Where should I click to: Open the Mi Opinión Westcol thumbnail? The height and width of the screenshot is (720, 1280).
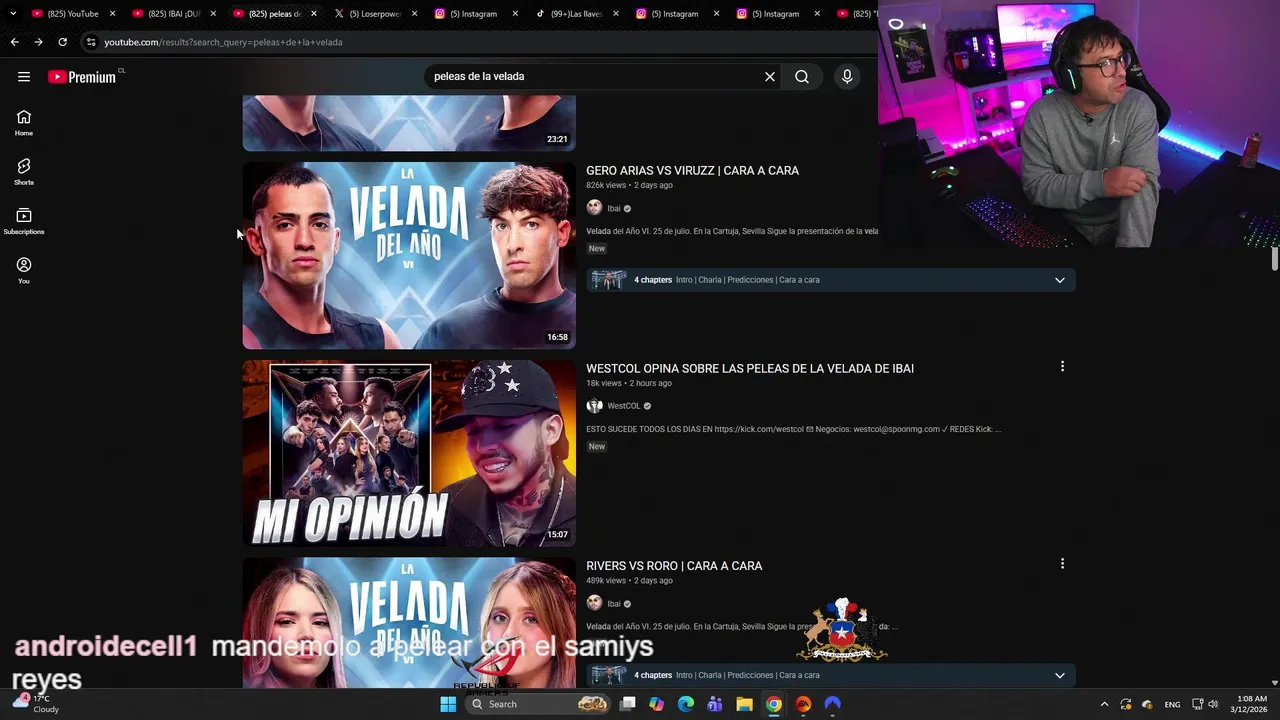(409, 453)
